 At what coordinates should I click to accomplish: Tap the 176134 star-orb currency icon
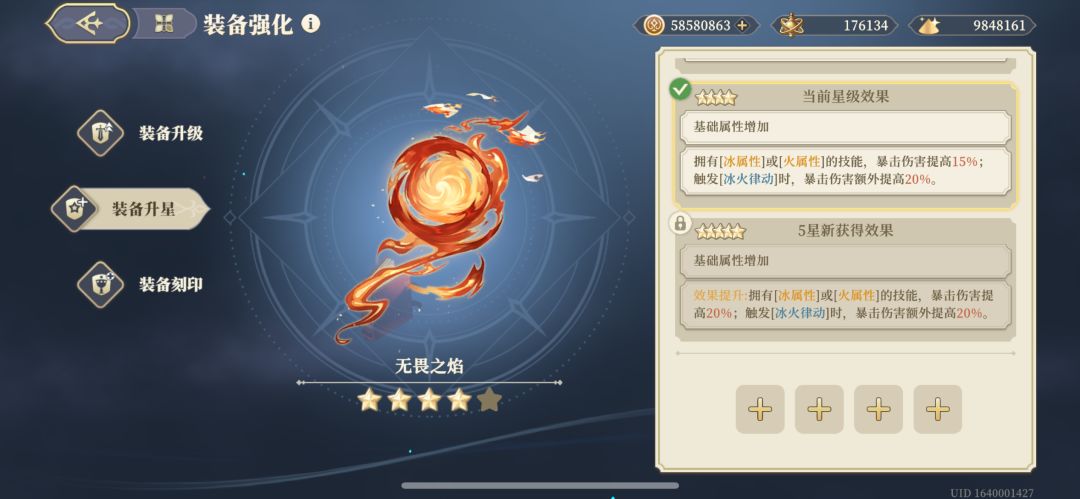point(790,26)
